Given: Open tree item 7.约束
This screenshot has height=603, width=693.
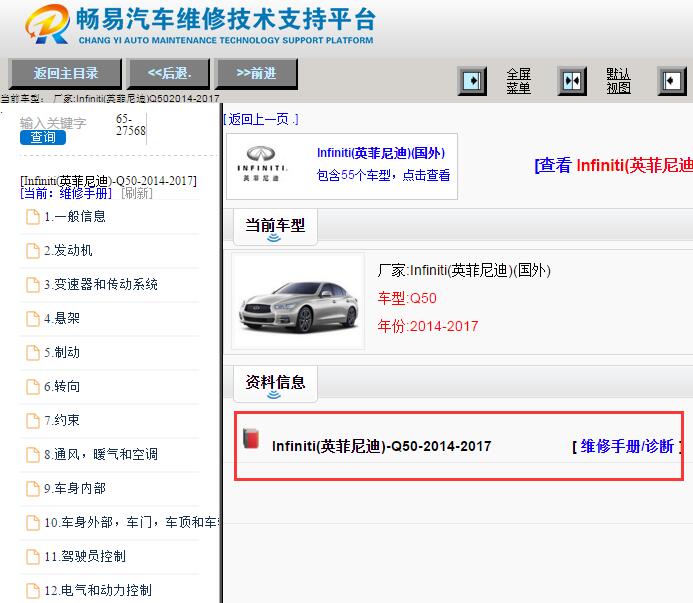Looking at the screenshot, I should click(62, 420).
